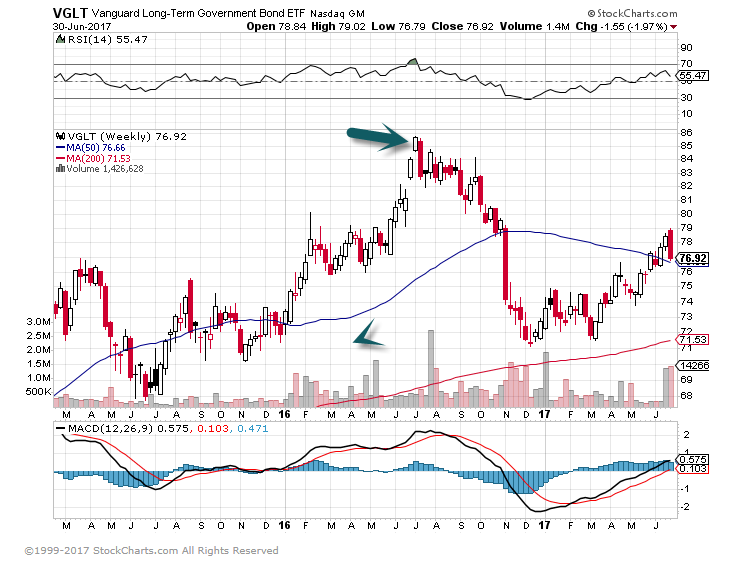Click the High 79.02 value
746x583 pixels.
coord(338,27)
